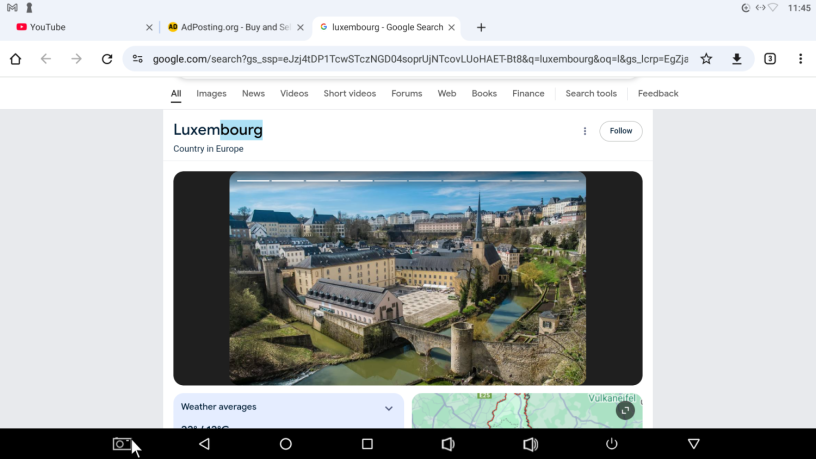Open Luxembourg panel more options menu
Viewport: 816px width, 459px height.
[x=585, y=131]
